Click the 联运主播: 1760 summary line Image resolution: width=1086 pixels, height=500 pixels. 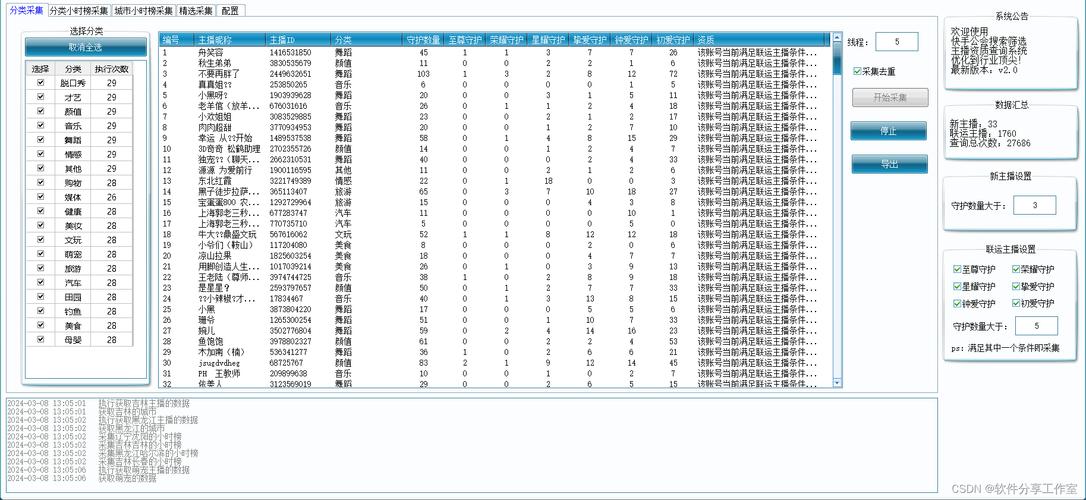click(x=983, y=134)
